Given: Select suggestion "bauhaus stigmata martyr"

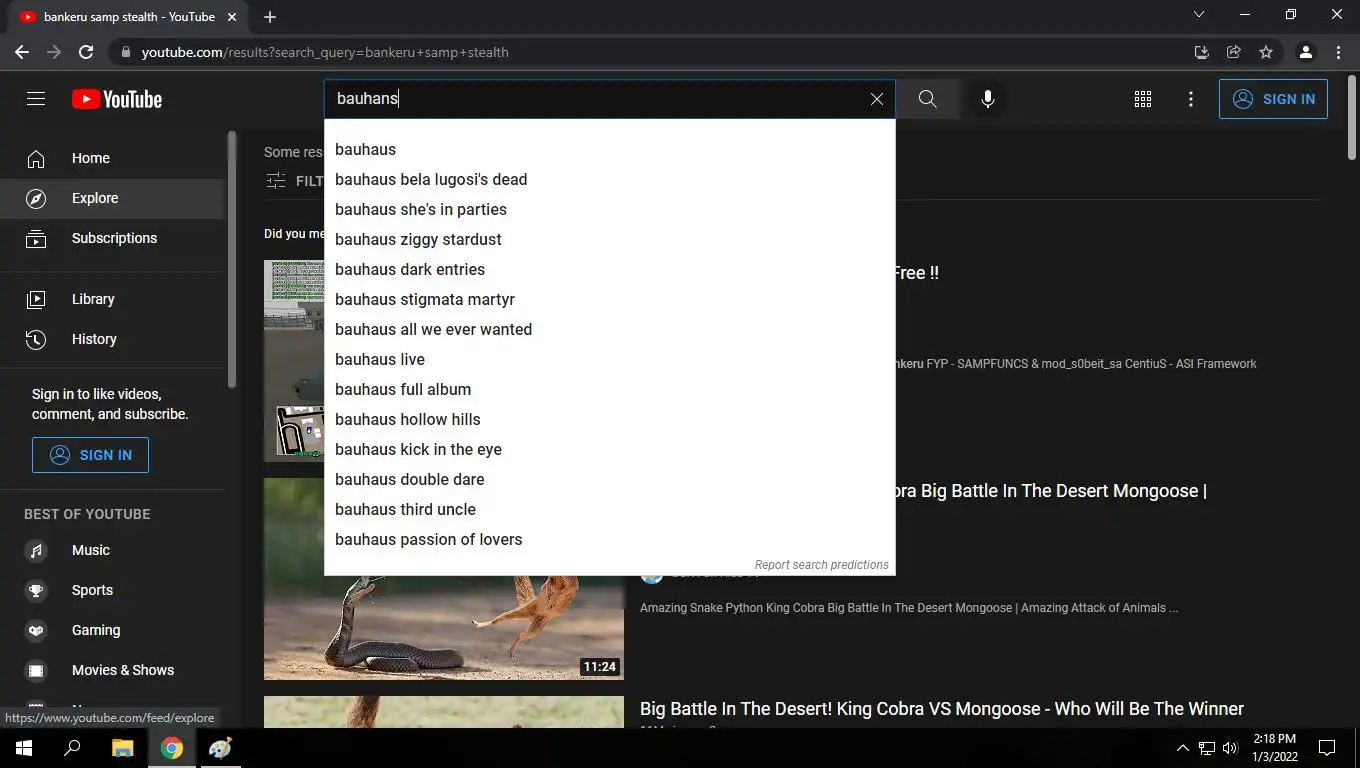Looking at the screenshot, I should (610, 299).
